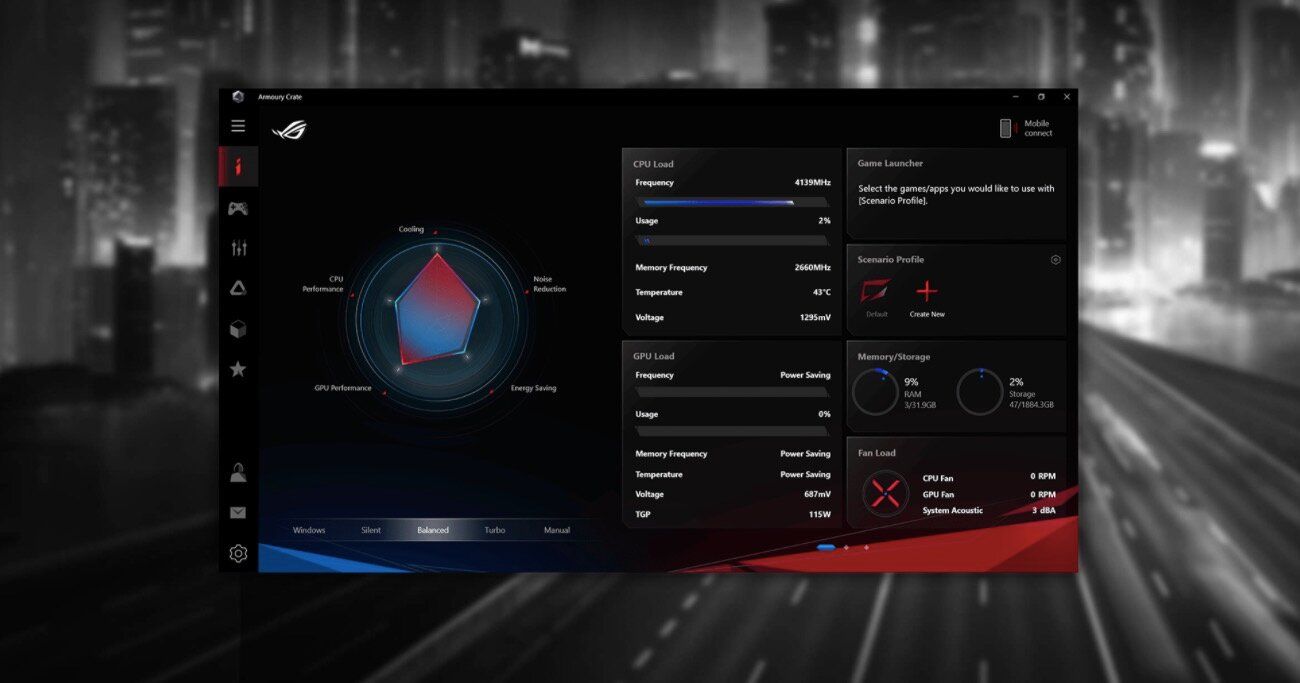The width and height of the screenshot is (1300, 683).
Task: Select the Balanced performance mode
Action: tap(433, 530)
